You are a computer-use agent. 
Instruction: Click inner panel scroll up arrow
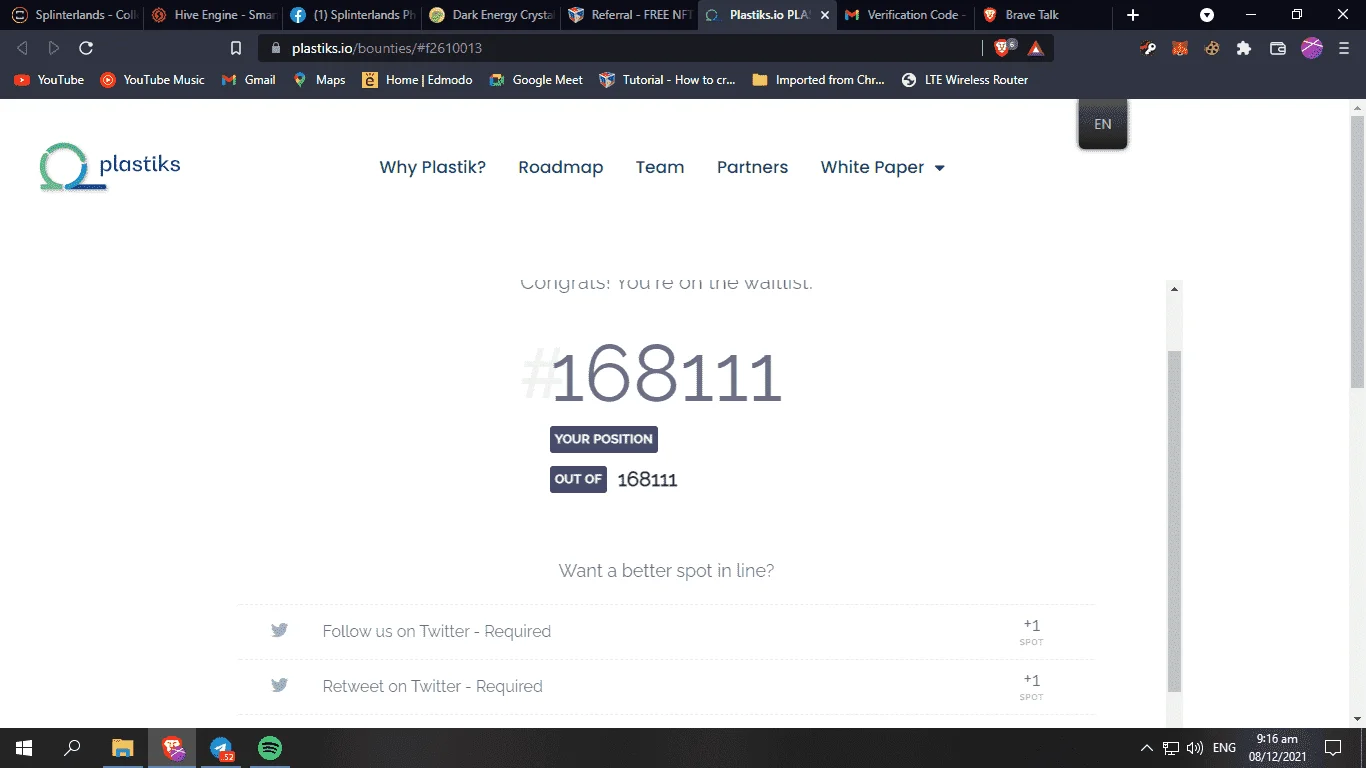pos(1175,289)
